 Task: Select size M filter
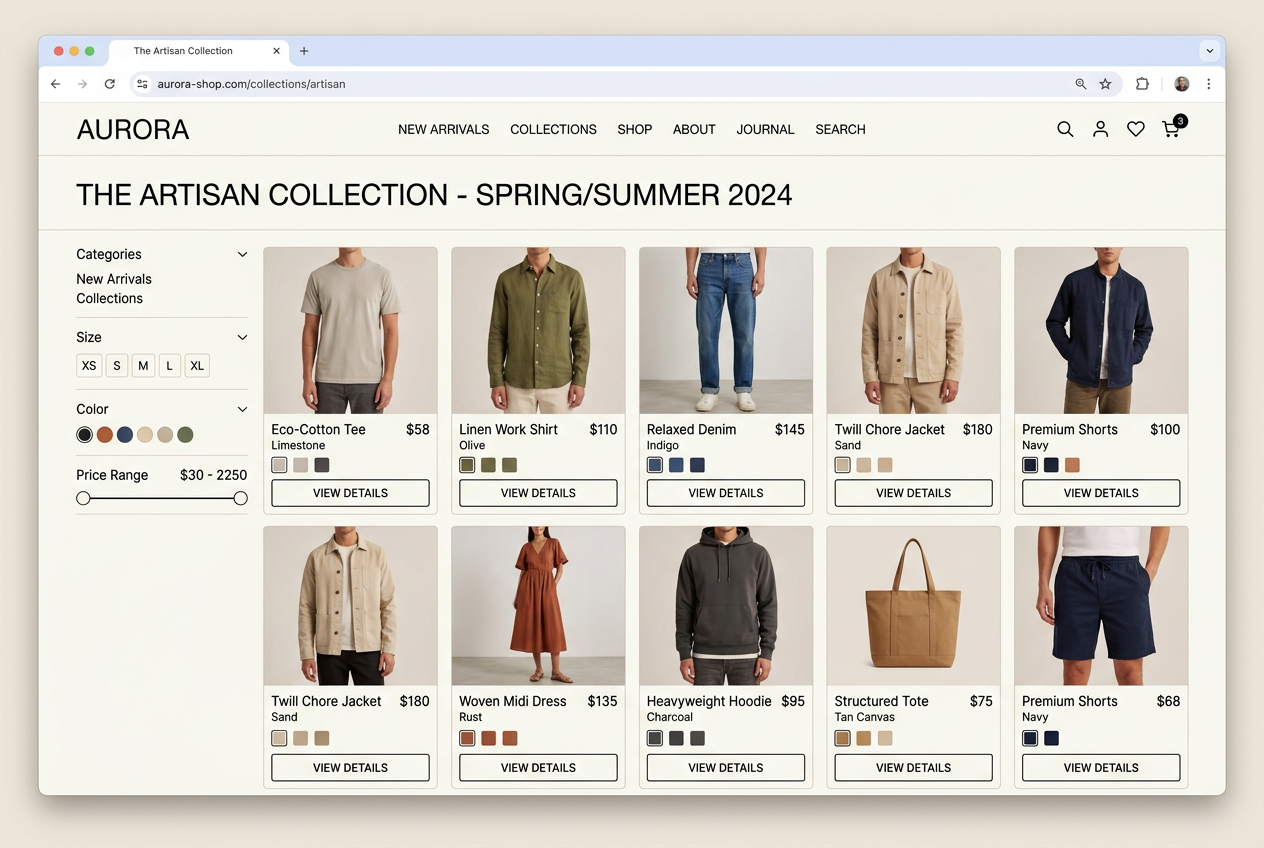pos(143,366)
